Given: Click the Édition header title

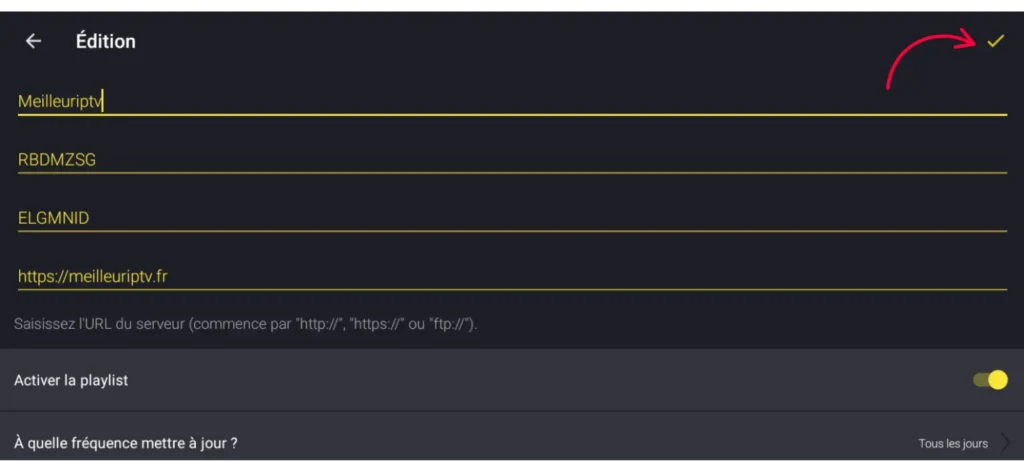Looking at the screenshot, I should [x=105, y=41].
